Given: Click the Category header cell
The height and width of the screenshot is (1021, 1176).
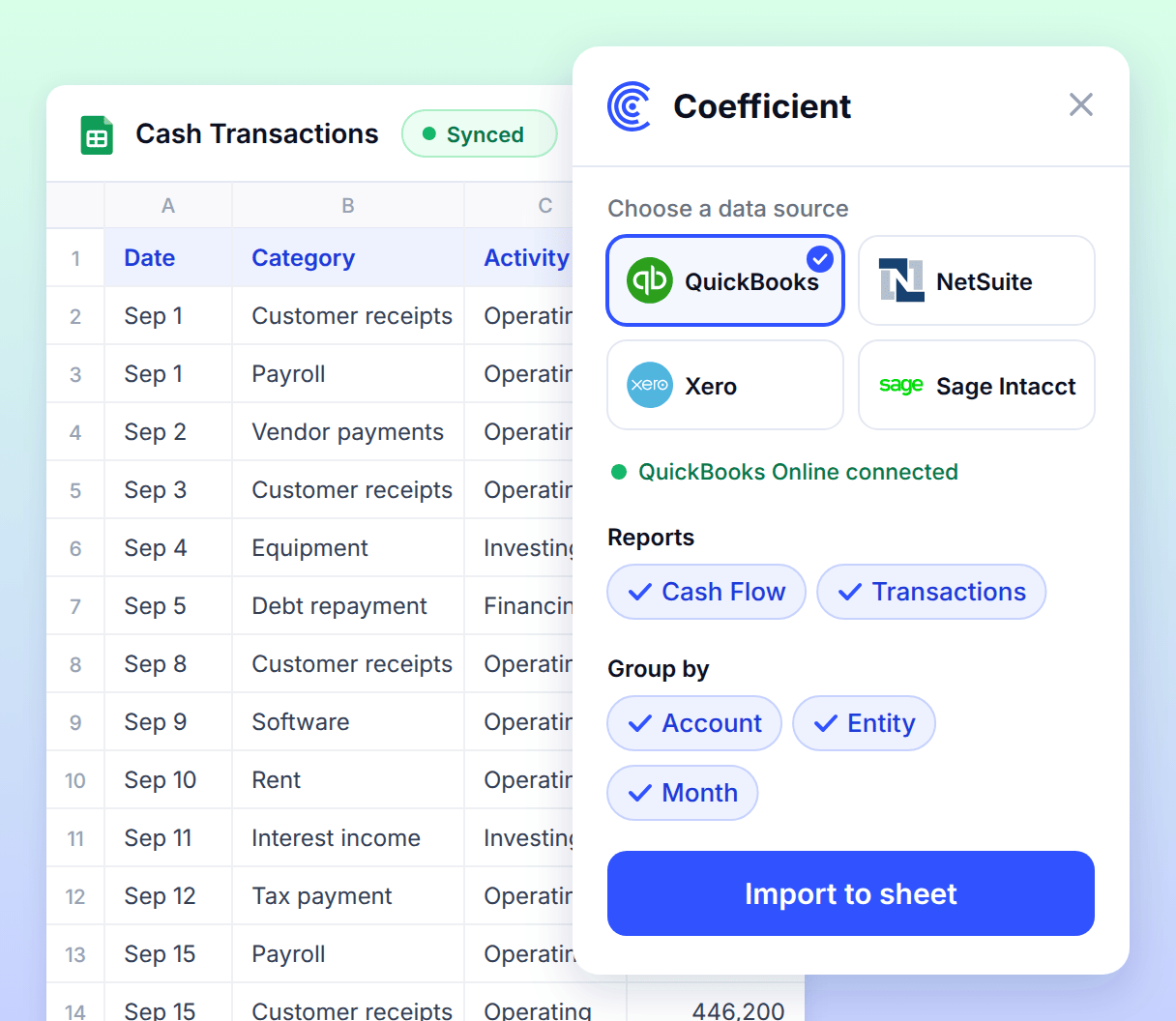Looking at the screenshot, I should pyautogui.click(x=348, y=257).
